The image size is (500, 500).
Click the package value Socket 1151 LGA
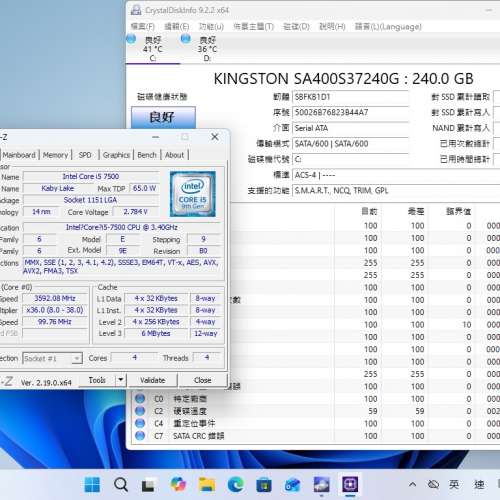pos(90,200)
